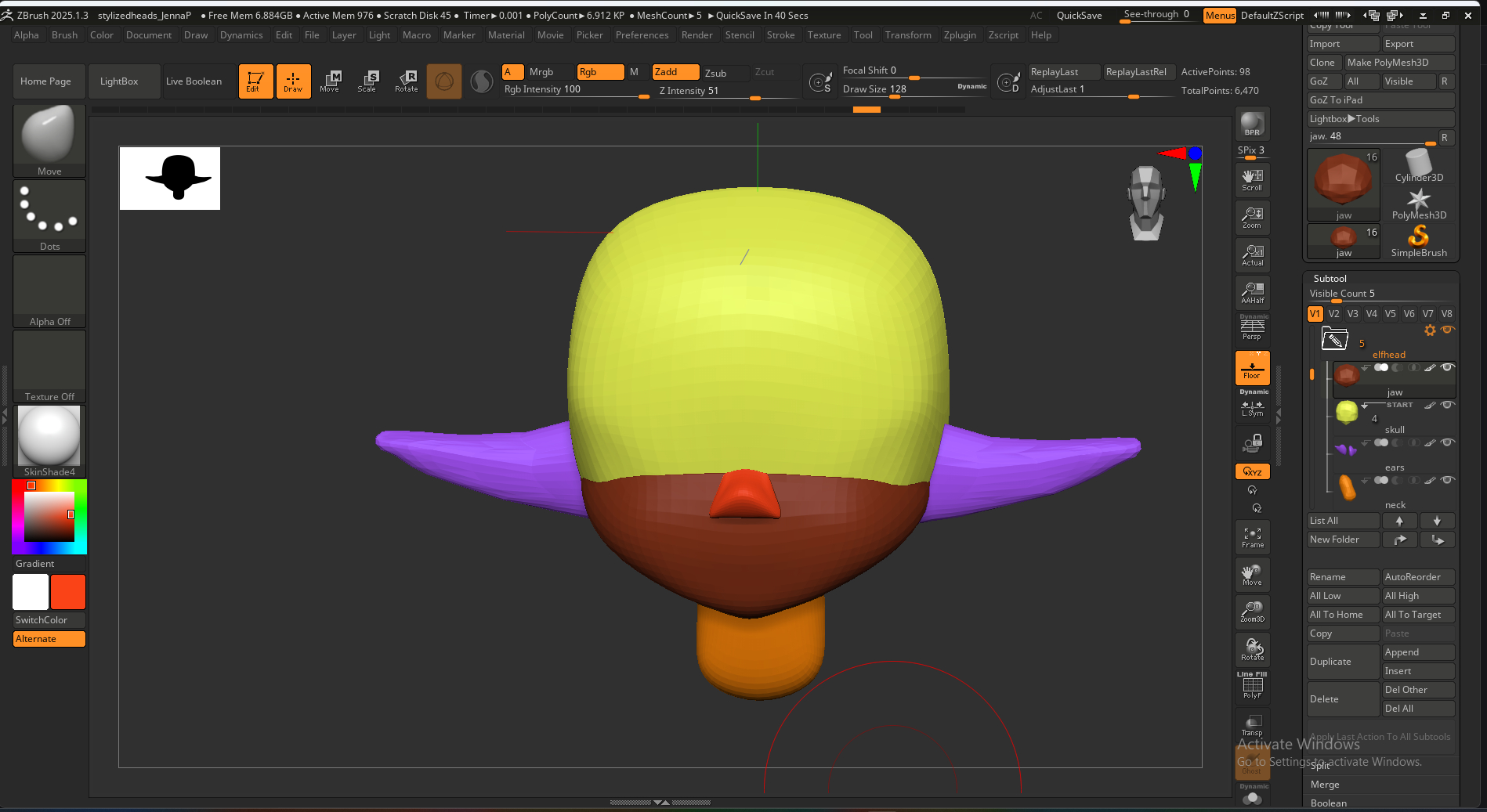Expand the Merge section
The height and width of the screenshot is (812, 1487).
[1325, 784]
